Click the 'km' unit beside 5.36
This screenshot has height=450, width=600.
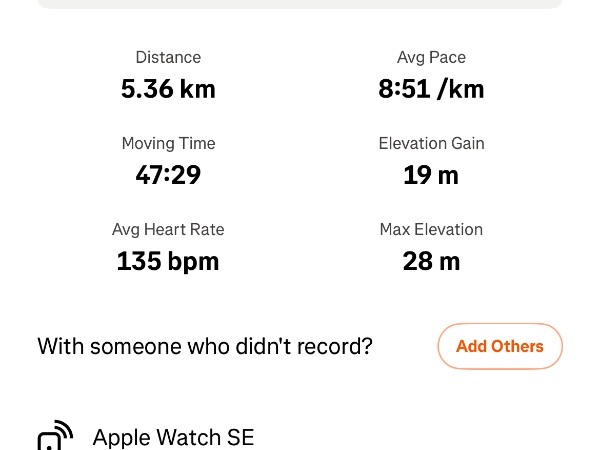point(197,89)
